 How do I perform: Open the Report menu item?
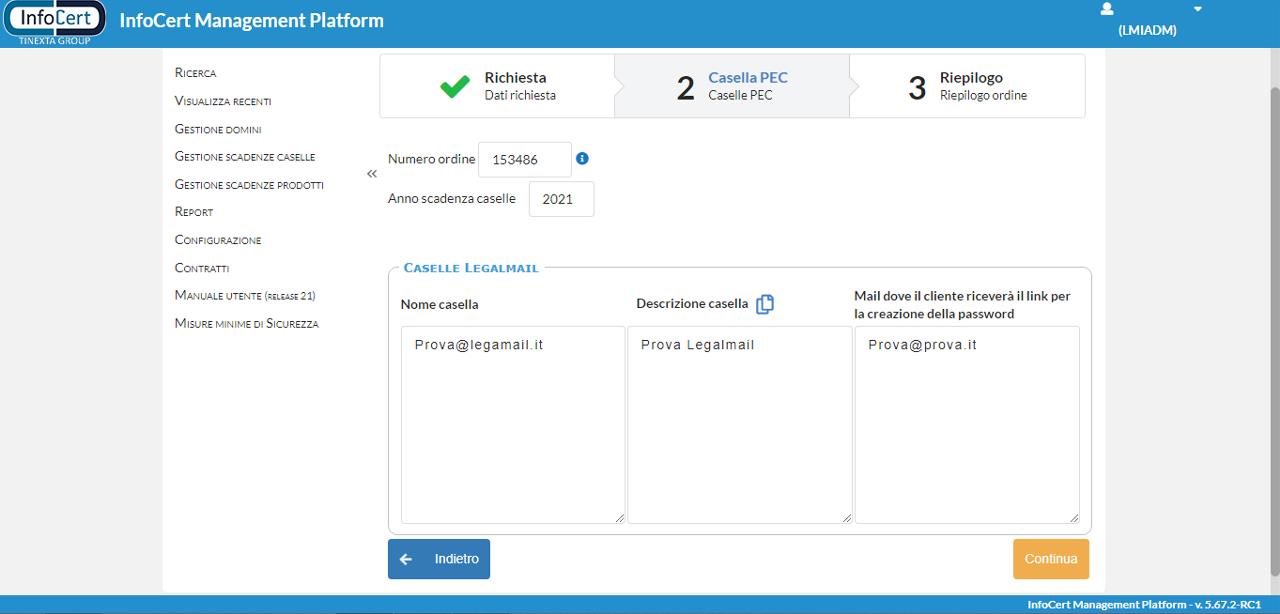click(193, 212)
